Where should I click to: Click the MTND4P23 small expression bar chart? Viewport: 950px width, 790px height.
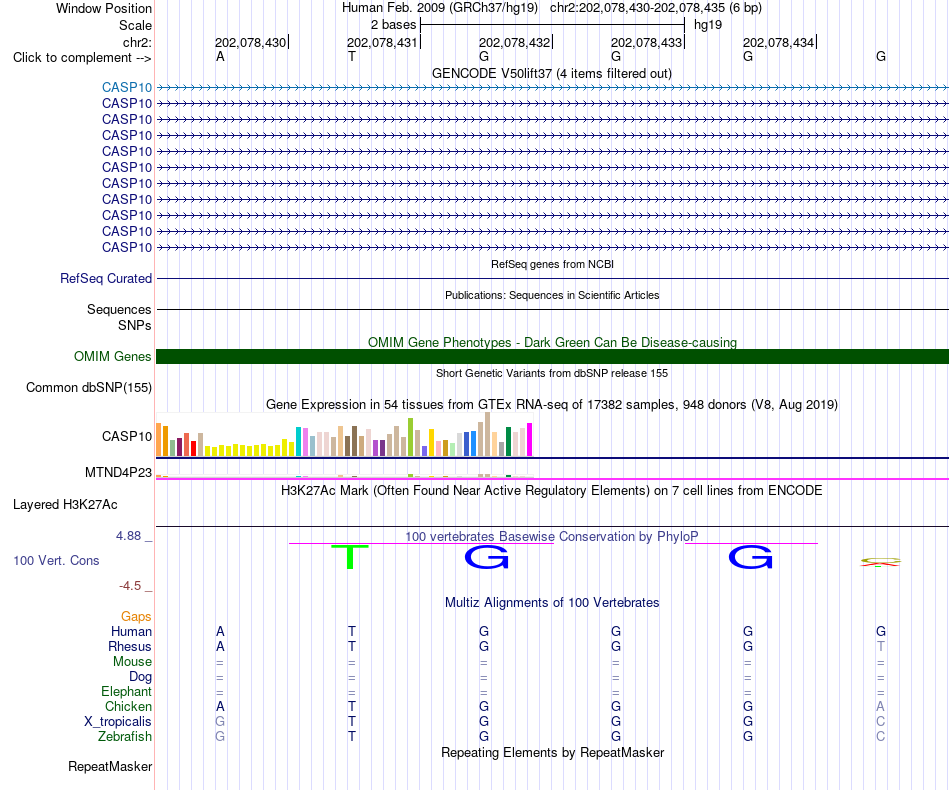pos(344,476)
